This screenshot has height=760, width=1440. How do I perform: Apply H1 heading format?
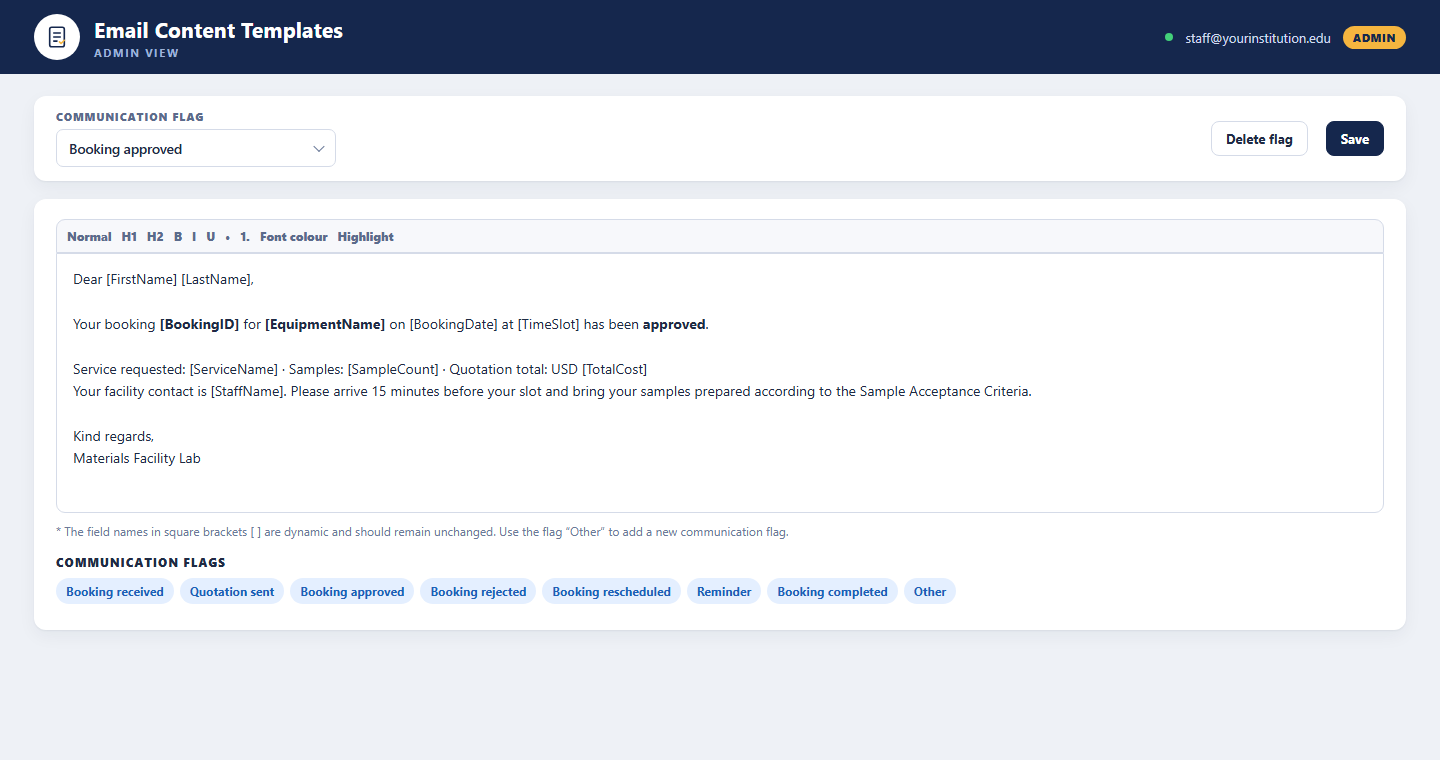(x=129, y=237)
